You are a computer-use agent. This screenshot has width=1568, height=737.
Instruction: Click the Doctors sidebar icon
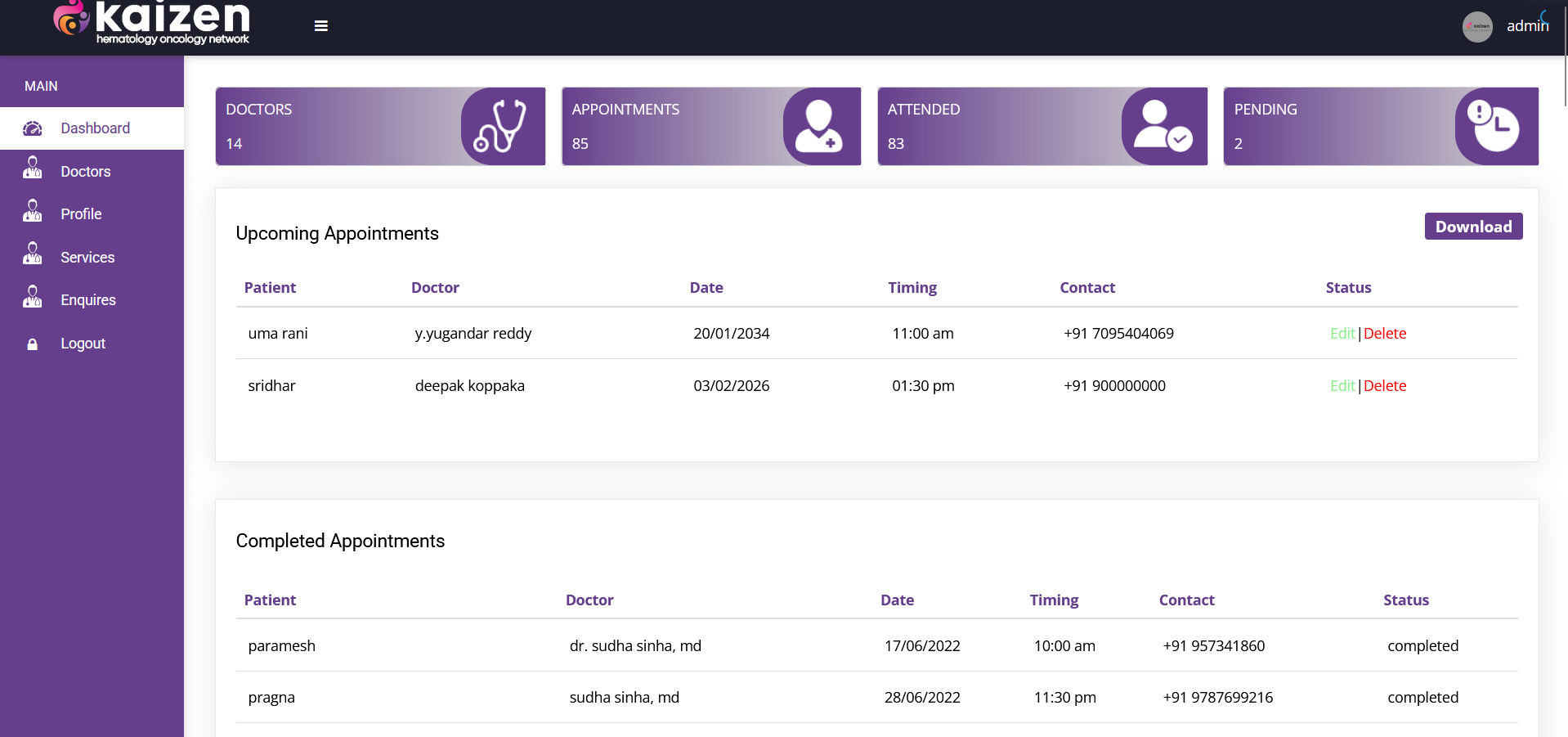(33, 171)
